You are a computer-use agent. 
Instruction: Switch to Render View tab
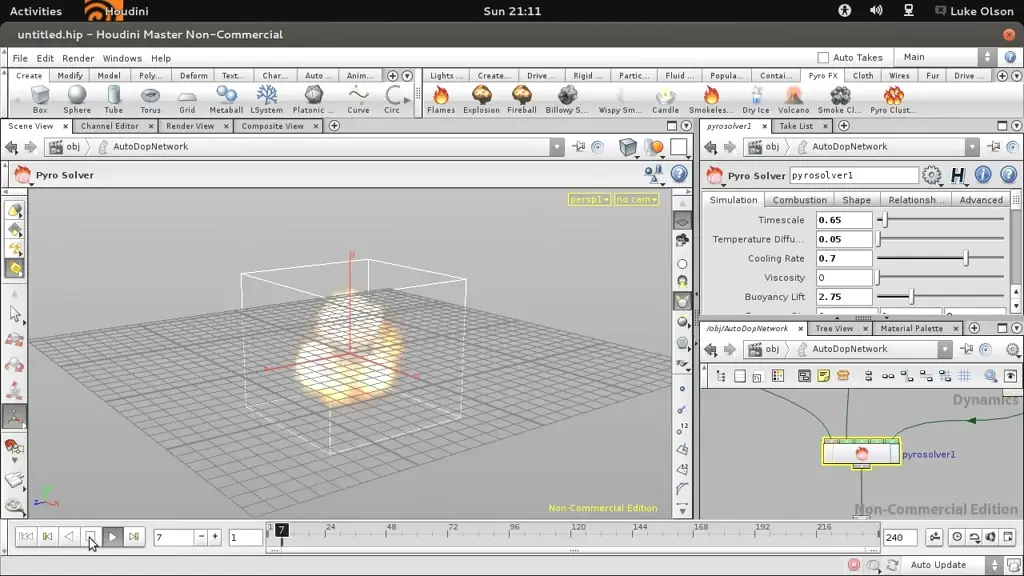[x=189, y=126]
